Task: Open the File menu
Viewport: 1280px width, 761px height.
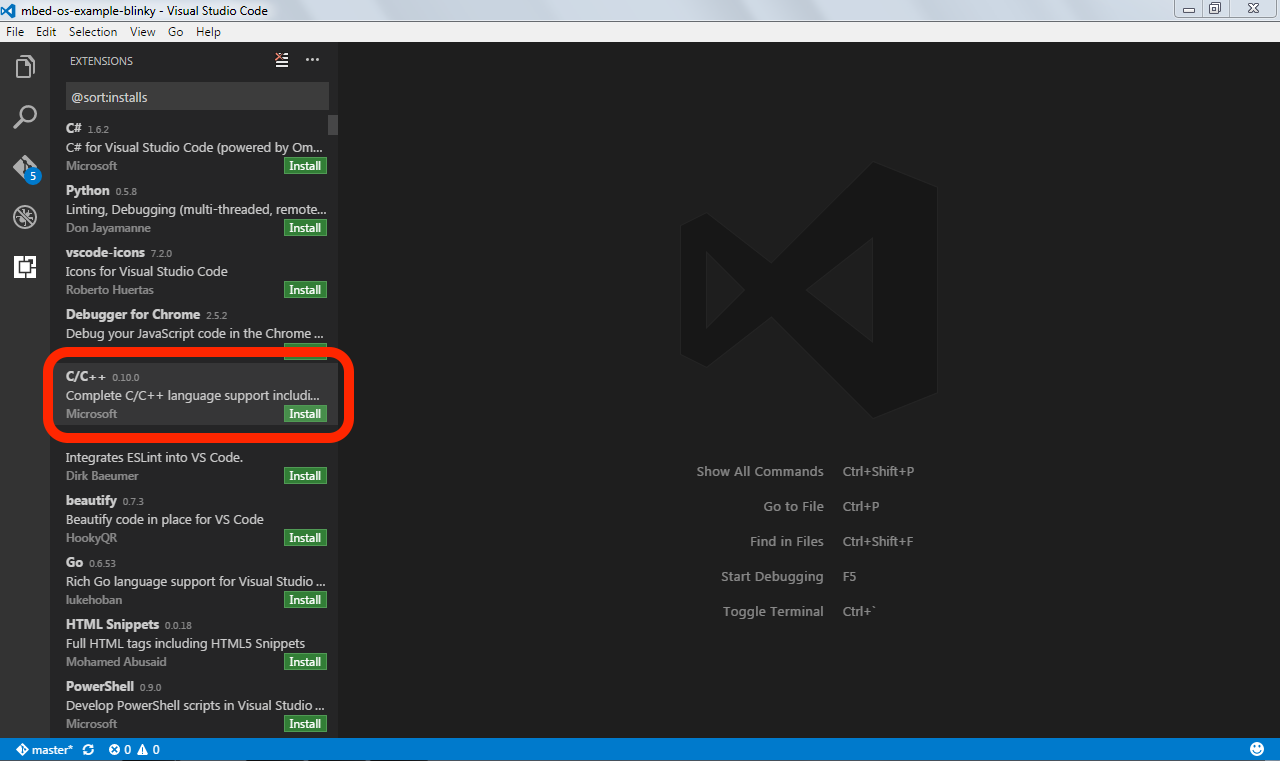Action: point(15,31)
